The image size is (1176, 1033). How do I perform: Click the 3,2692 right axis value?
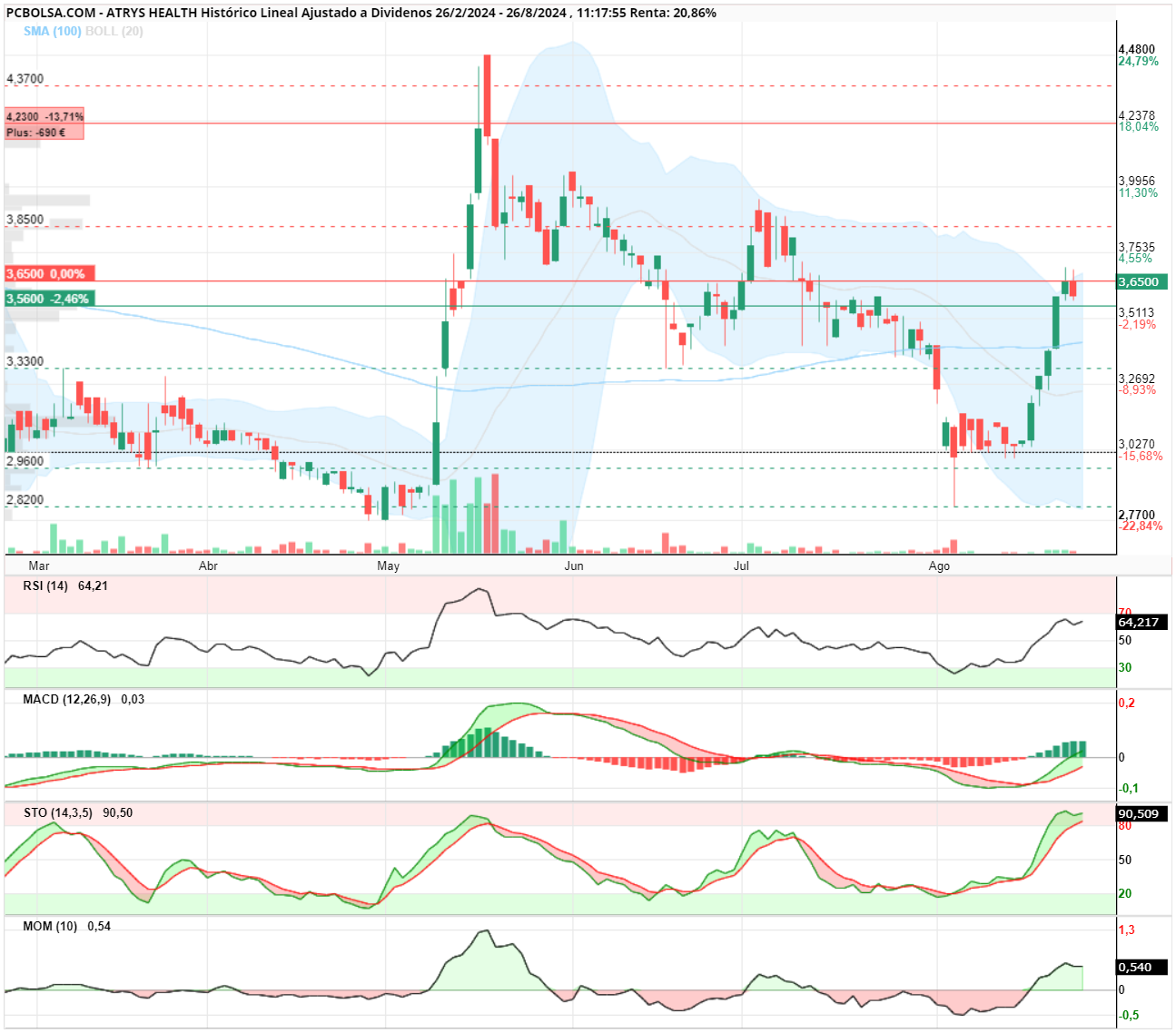[1137, 379]
